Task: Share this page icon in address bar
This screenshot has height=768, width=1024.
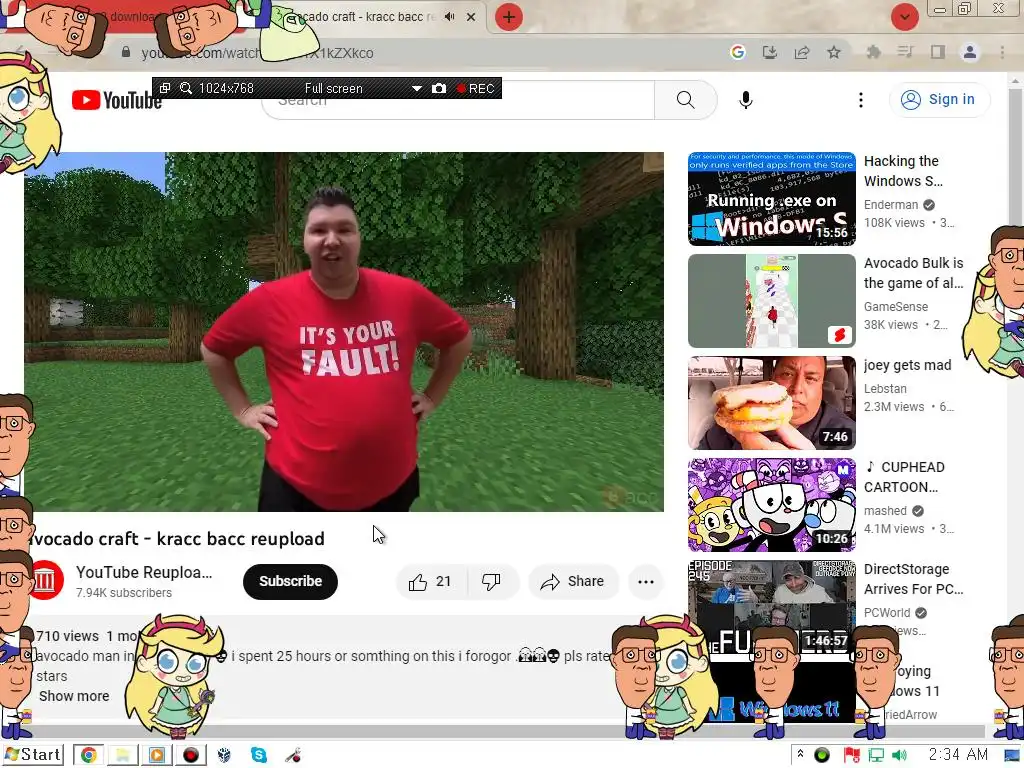Action: point(801,52)
